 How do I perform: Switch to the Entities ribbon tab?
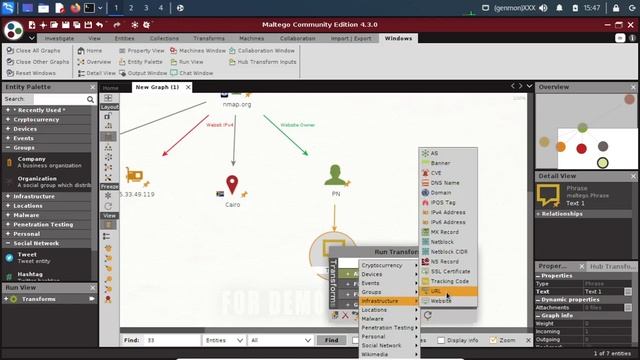click(x=124, y=38)
